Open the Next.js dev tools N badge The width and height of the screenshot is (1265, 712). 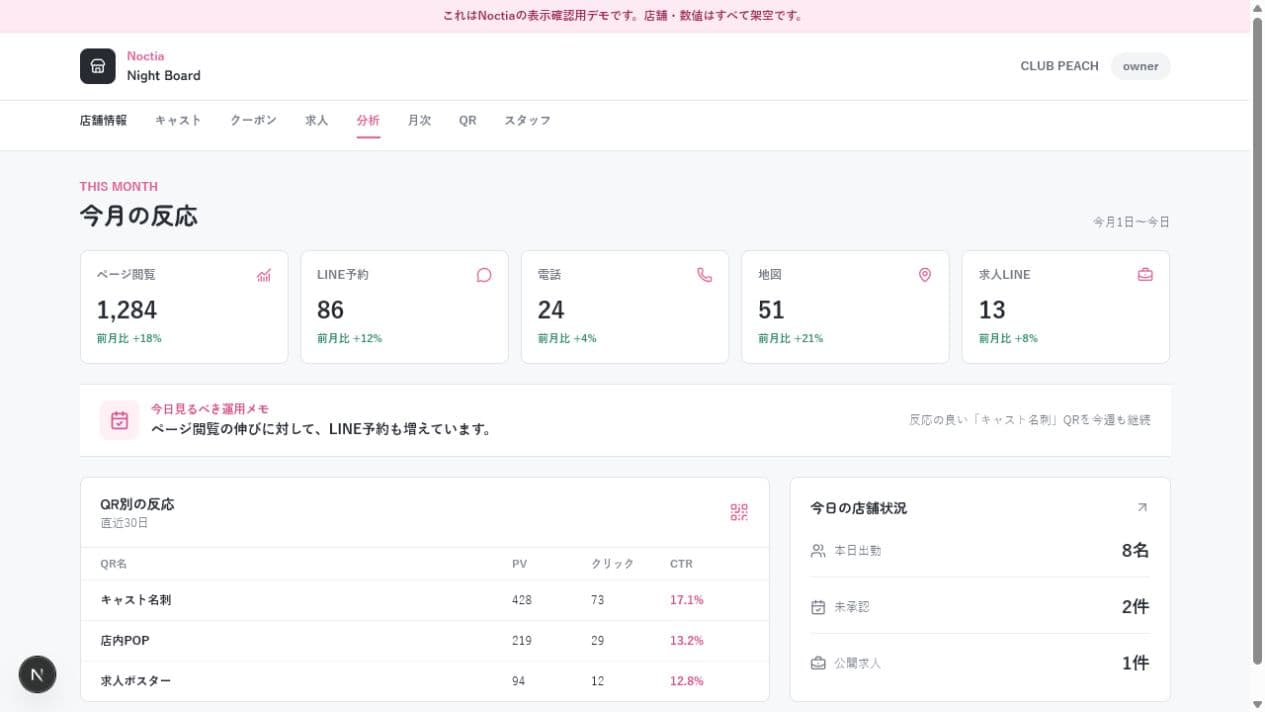pos(37,674)
